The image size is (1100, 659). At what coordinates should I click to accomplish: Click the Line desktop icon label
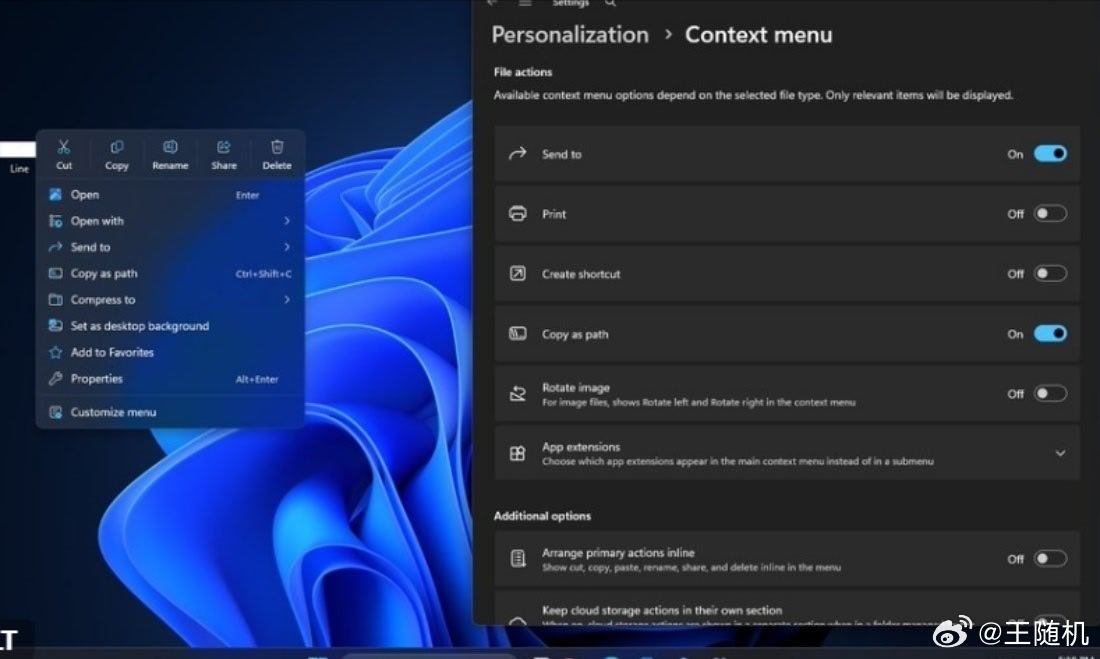pyautogui.click(x=19, y=169)
